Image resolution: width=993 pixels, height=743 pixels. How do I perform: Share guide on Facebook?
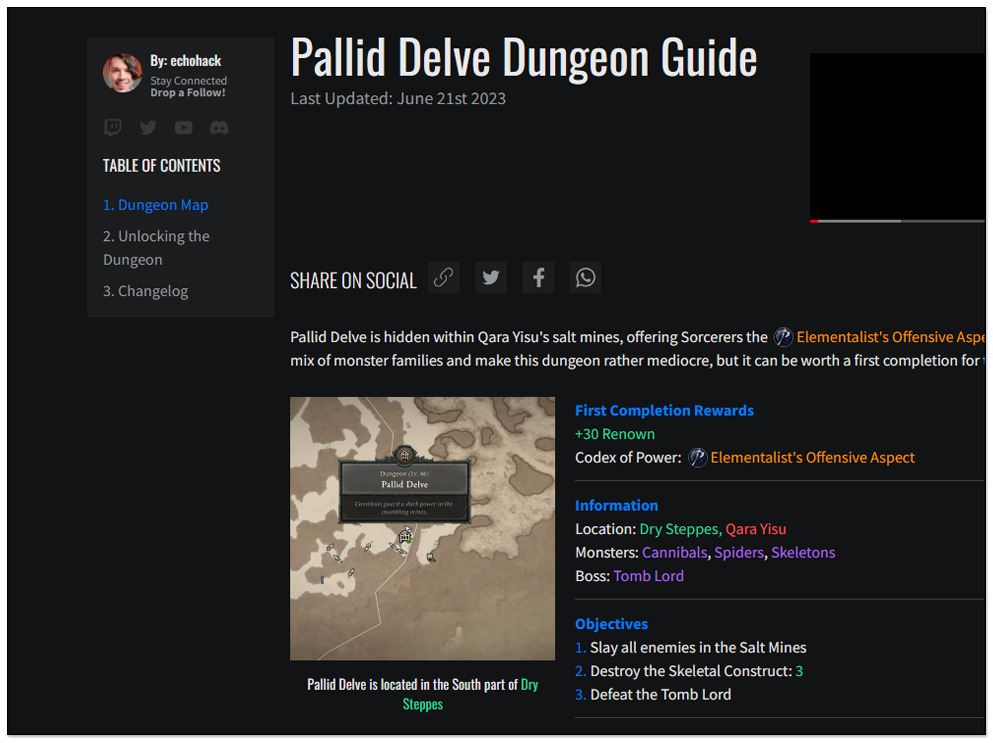[x=538, y=277]
